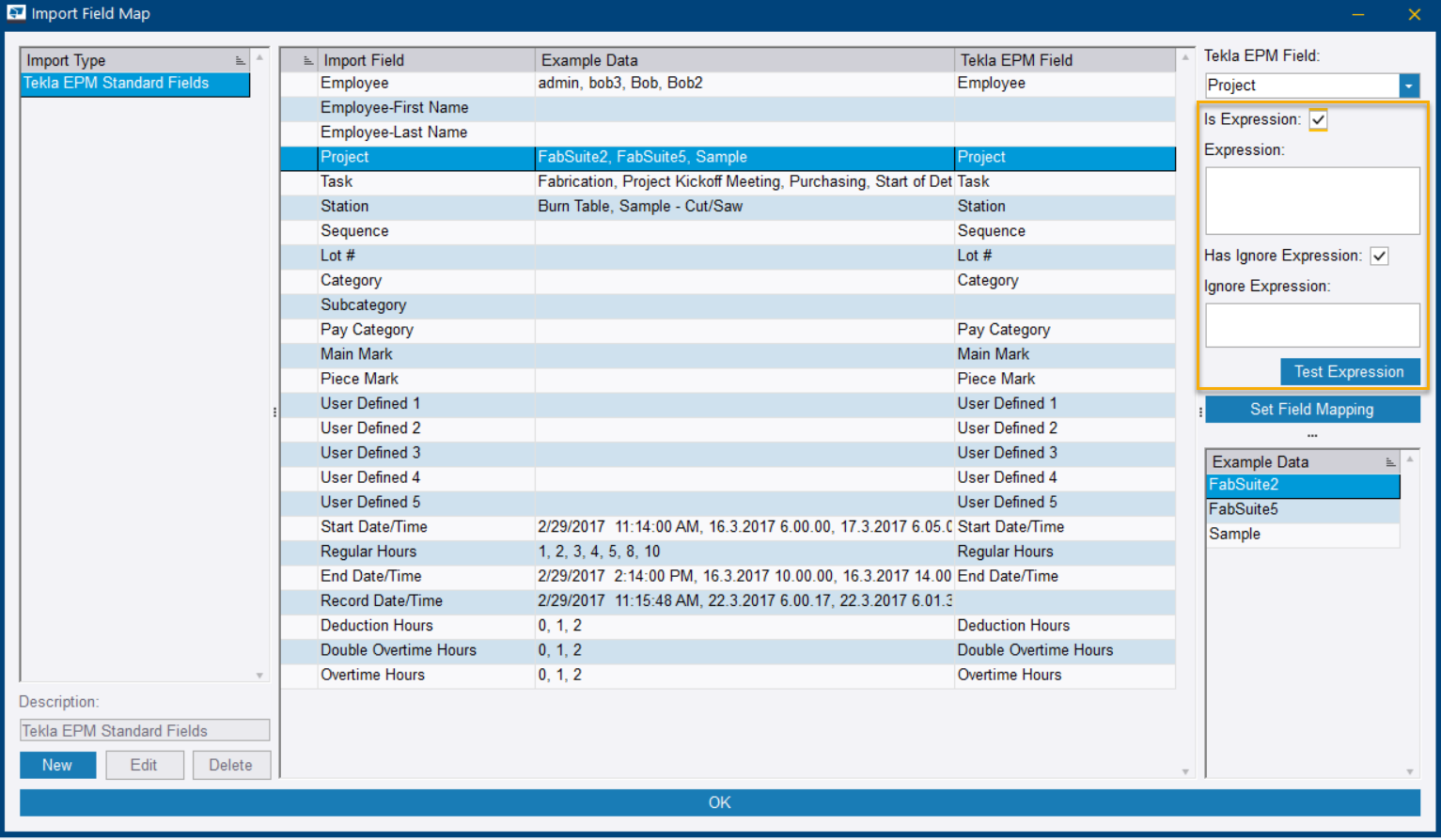Open the Tekla EPM Field dropdown

click(x=1408, y=86)
